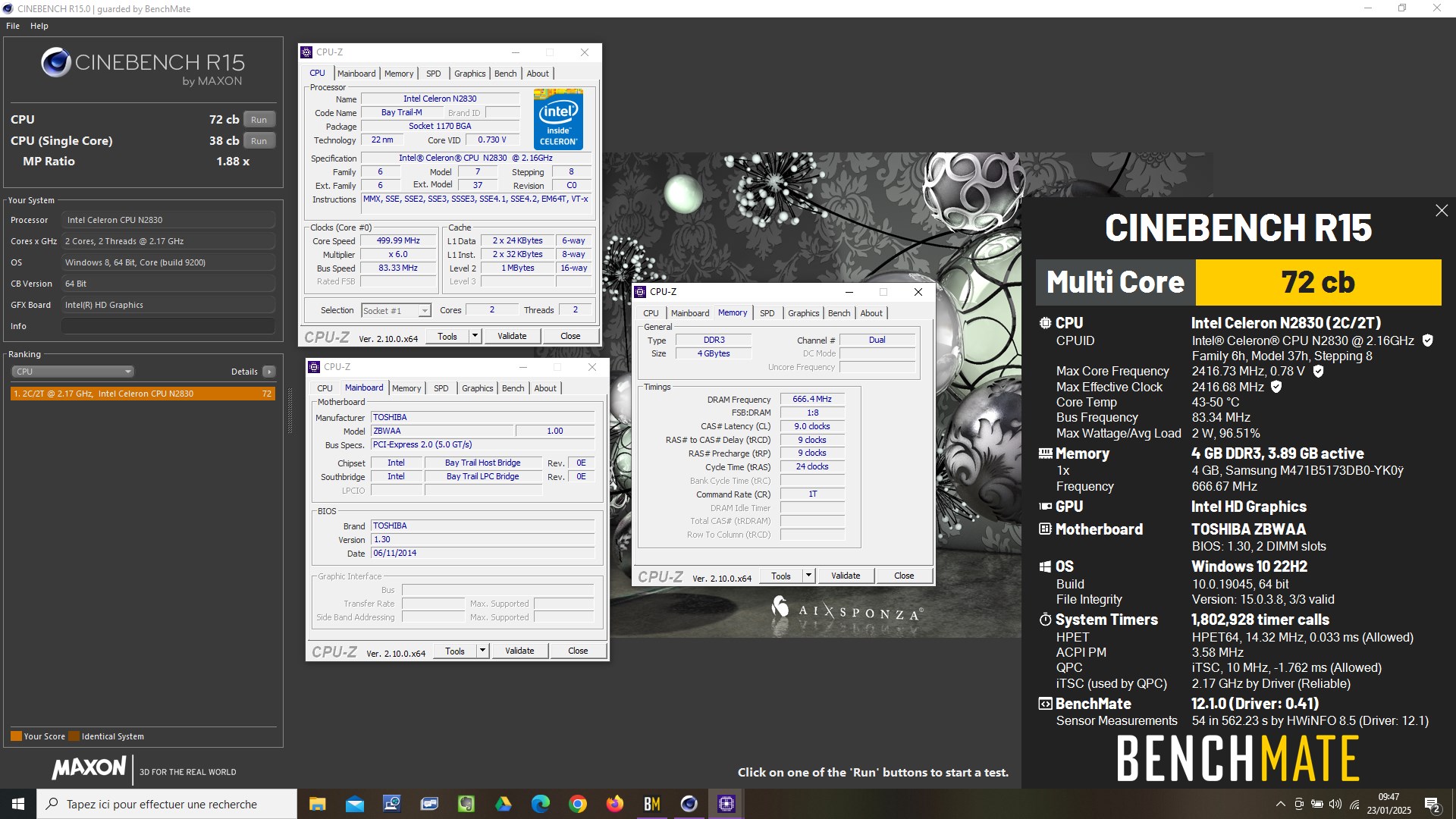Open the Help menu
This screenshot has height=819, width=1456.
39,26
